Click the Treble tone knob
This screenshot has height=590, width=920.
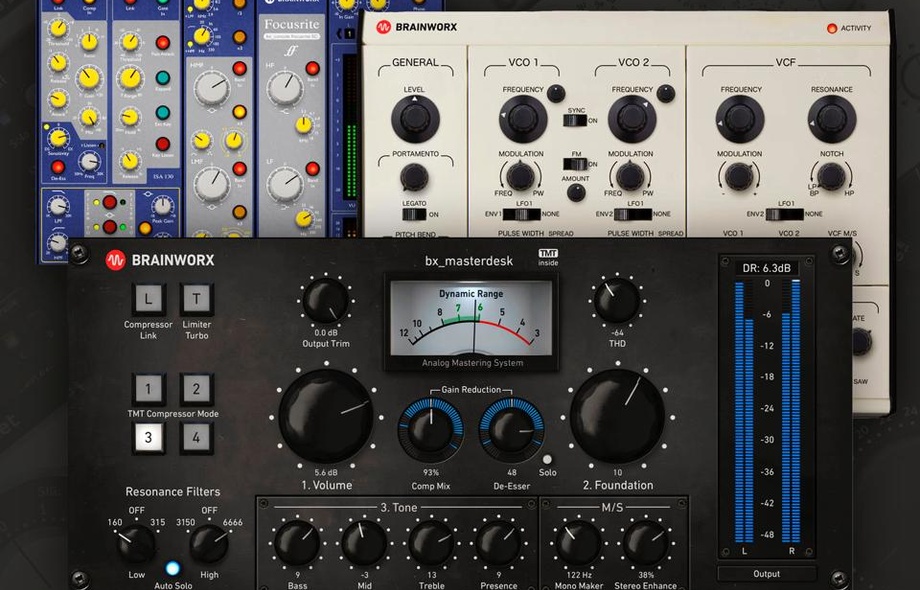tap(431, 544)
